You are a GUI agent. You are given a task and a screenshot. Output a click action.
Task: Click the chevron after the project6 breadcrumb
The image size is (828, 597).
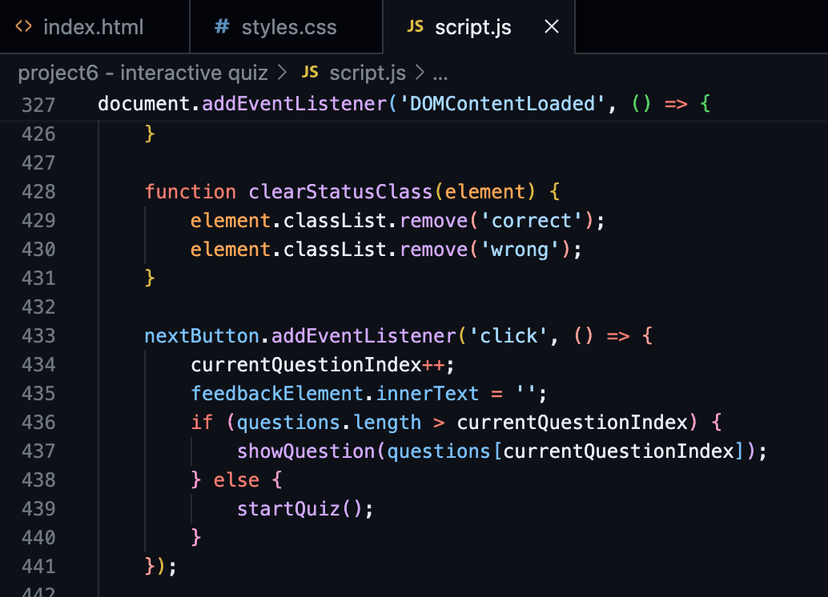click(x=282, y=72)
